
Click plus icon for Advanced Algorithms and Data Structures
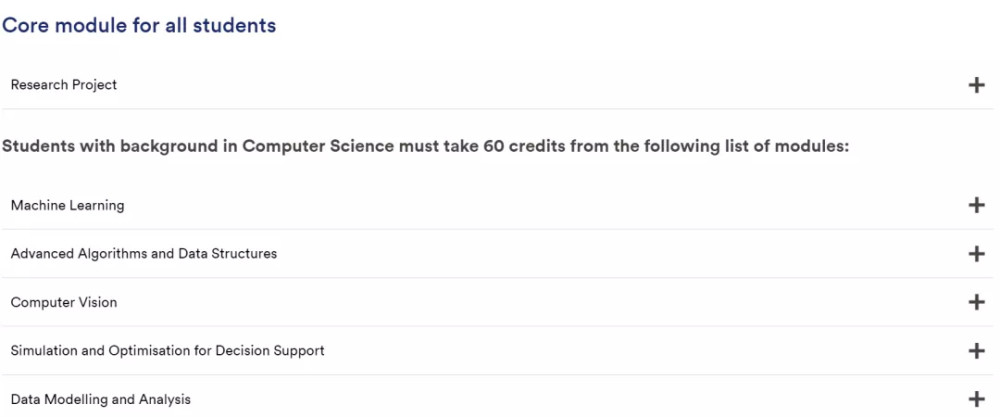pyautogui.click(x=977, y=254)
